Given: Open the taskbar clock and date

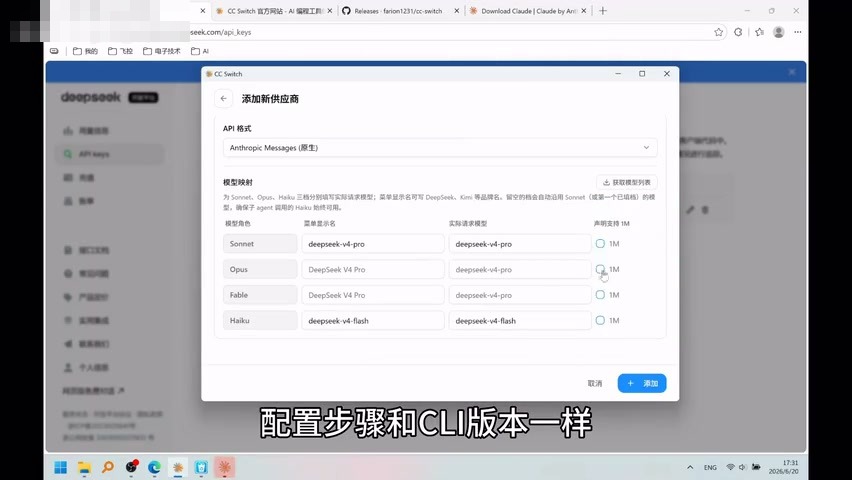Looking at the screenshot, I should pos(784,467).
